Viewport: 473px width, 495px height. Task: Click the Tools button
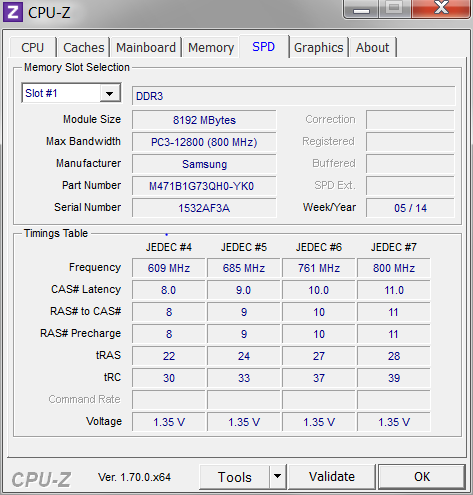coord(235,477)
